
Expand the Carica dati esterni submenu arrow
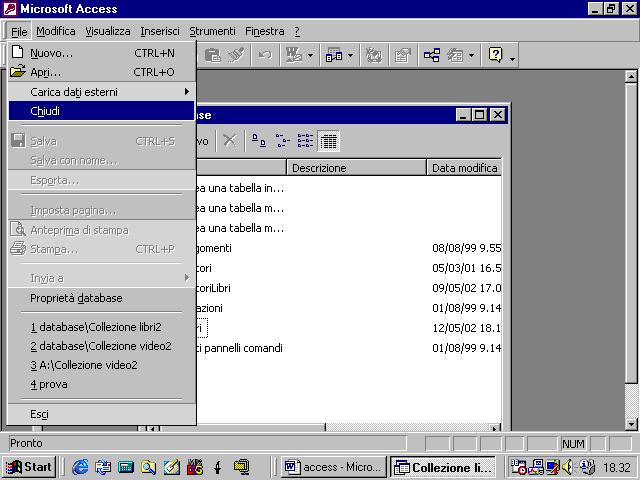pos(187,91)
